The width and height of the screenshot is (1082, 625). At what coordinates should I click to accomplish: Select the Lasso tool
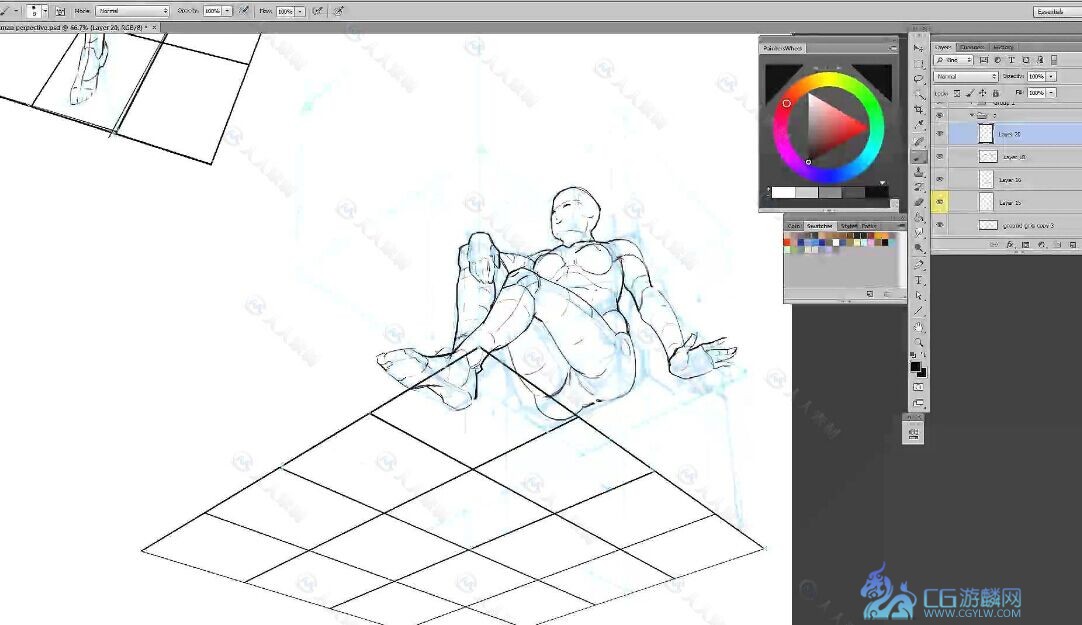pos(919,79)
